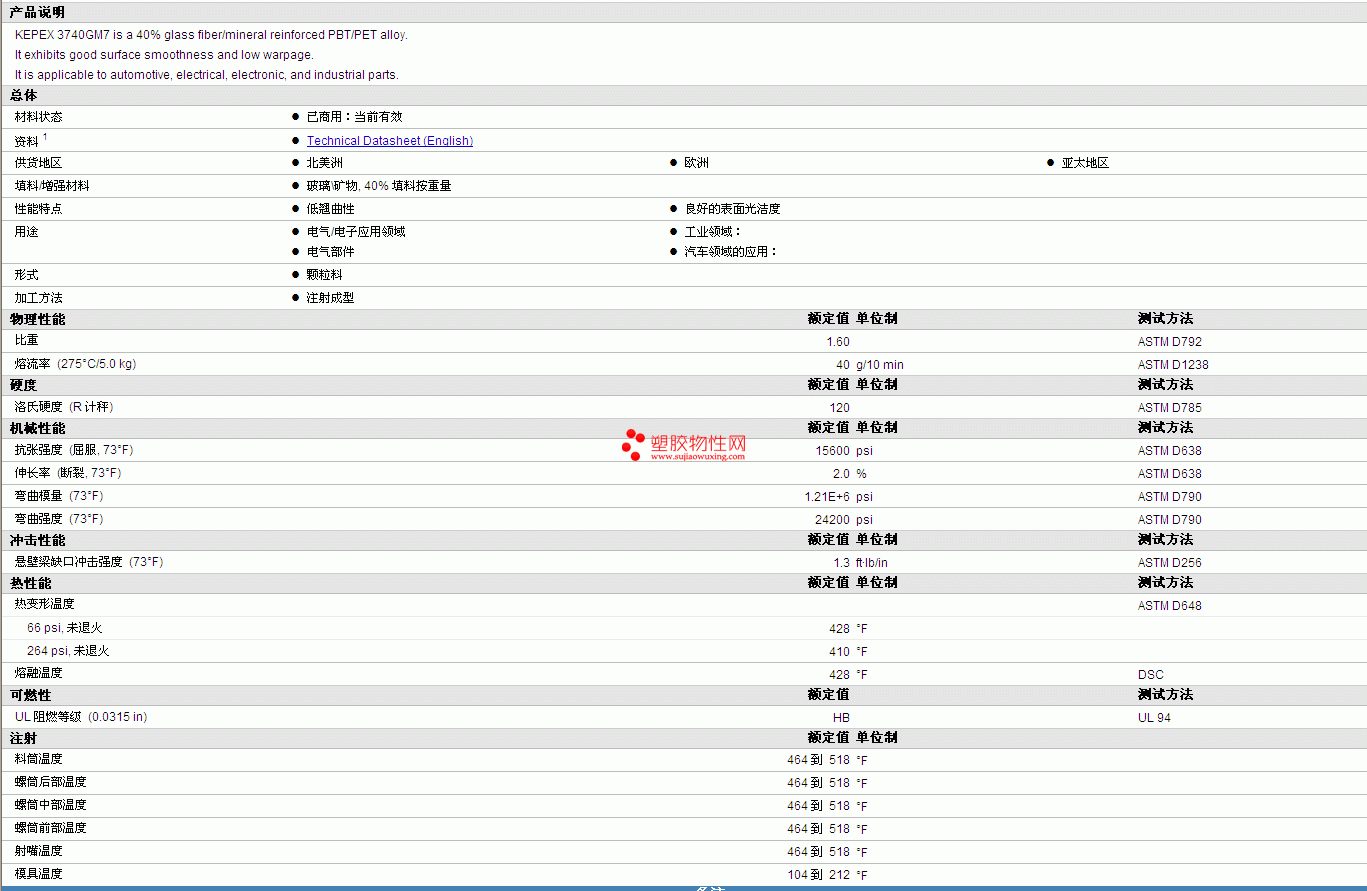Image resolution: width=1367 pixels, height=891 pixels.
Task: Click test method "ASTM D648"
Action: pos(1170,606)
